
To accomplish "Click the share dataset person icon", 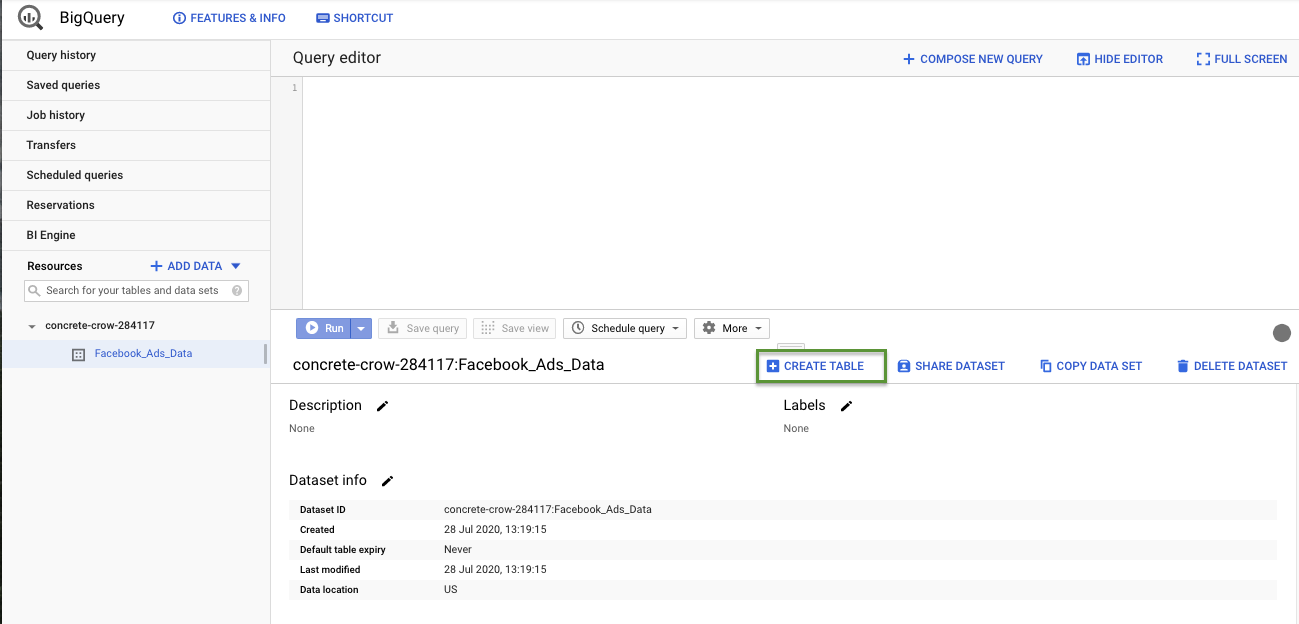I will [904, 366].
